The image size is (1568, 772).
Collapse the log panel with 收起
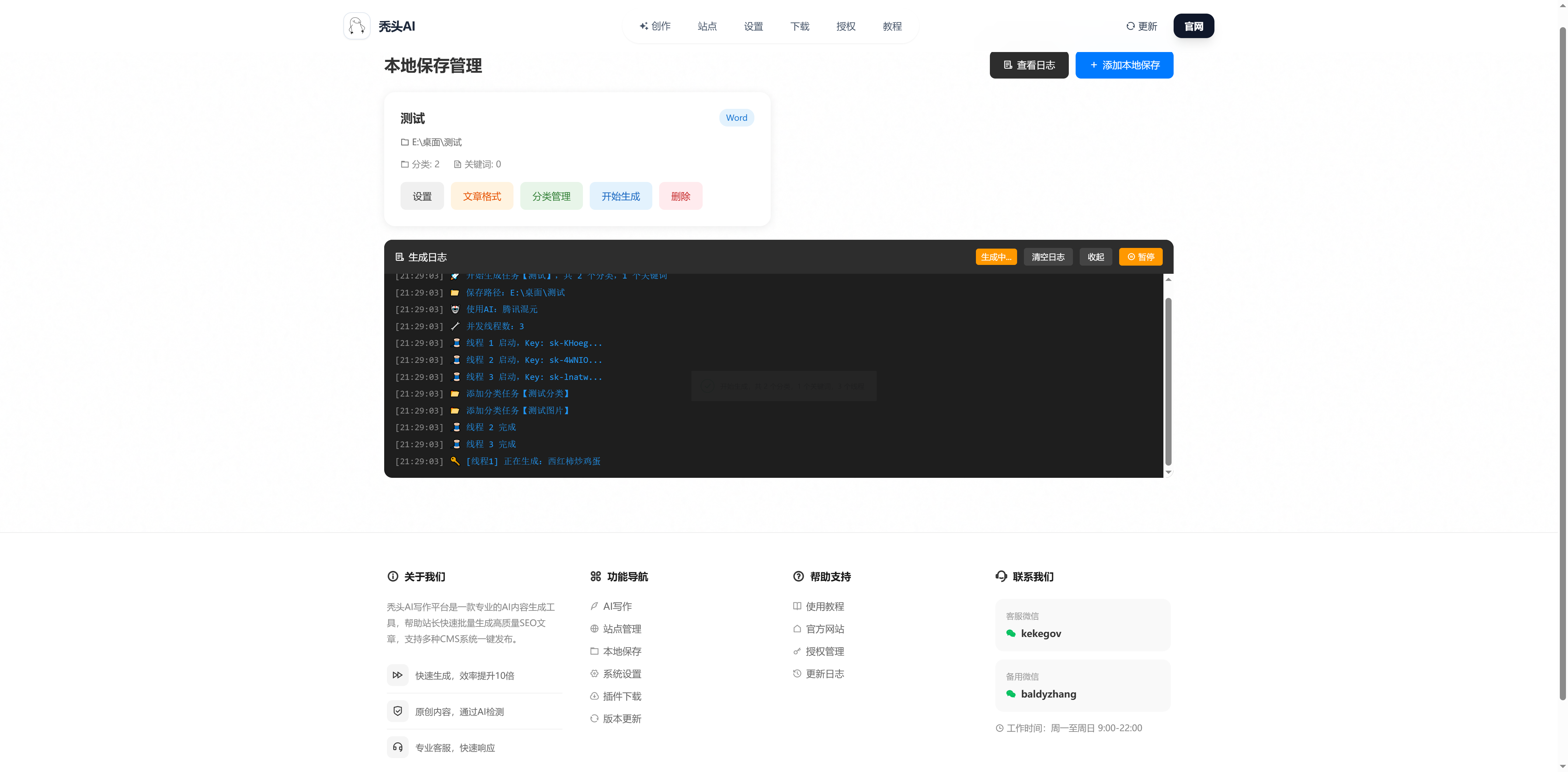1096,257
